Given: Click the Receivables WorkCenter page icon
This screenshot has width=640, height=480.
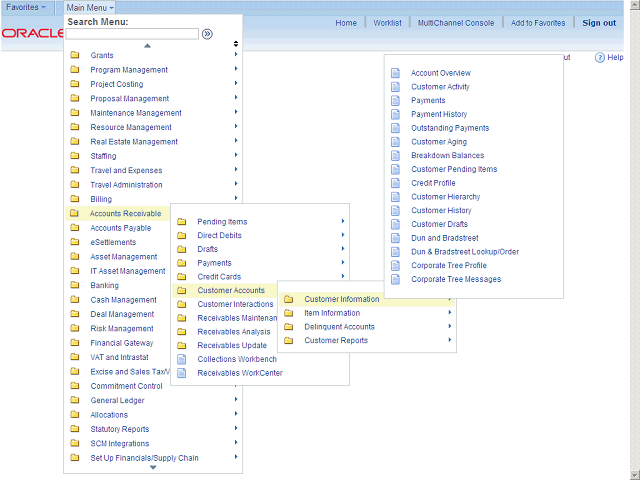Looking at the screenshot, I should [181, 373].
